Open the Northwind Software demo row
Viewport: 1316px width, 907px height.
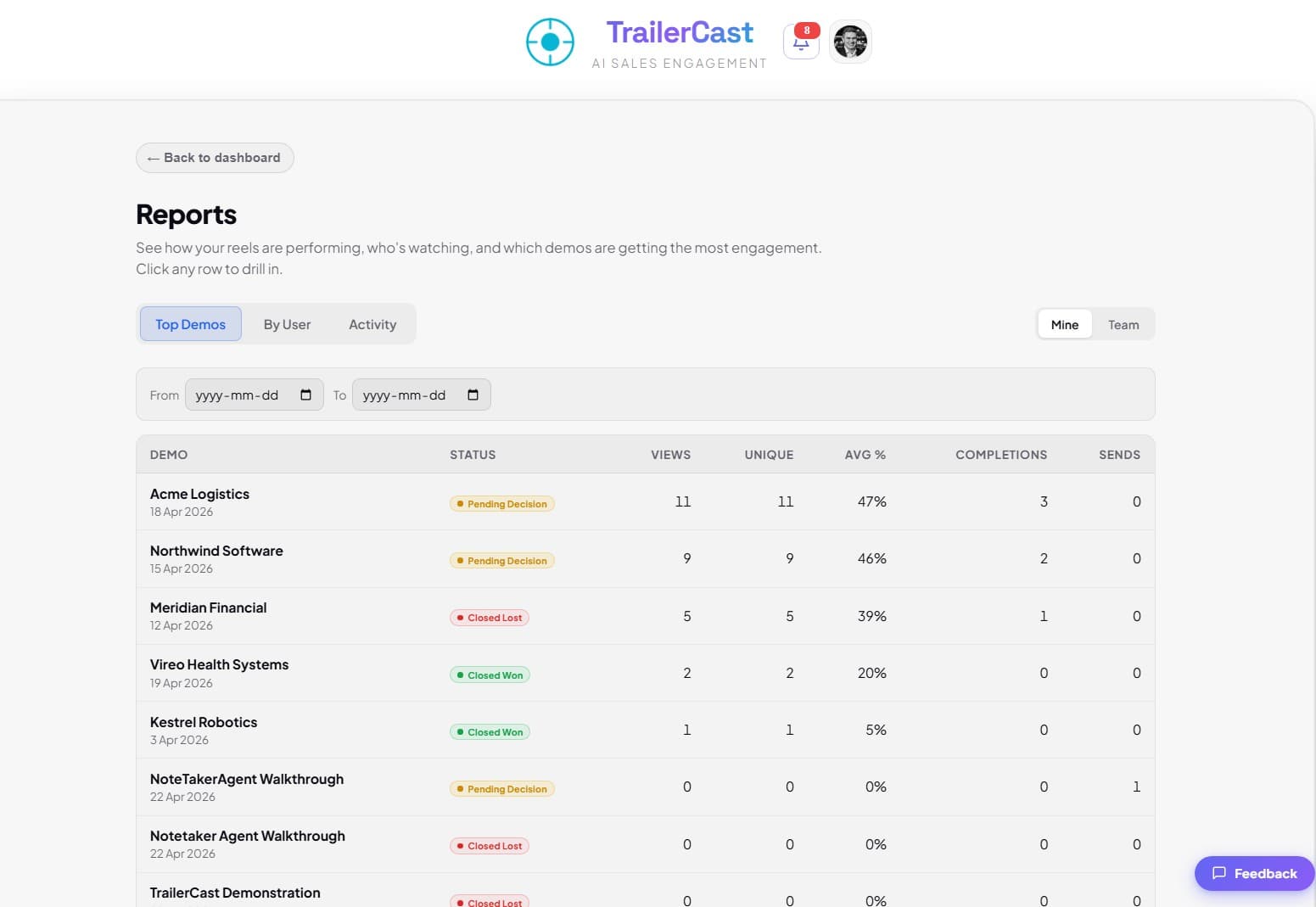pos(646,559)
